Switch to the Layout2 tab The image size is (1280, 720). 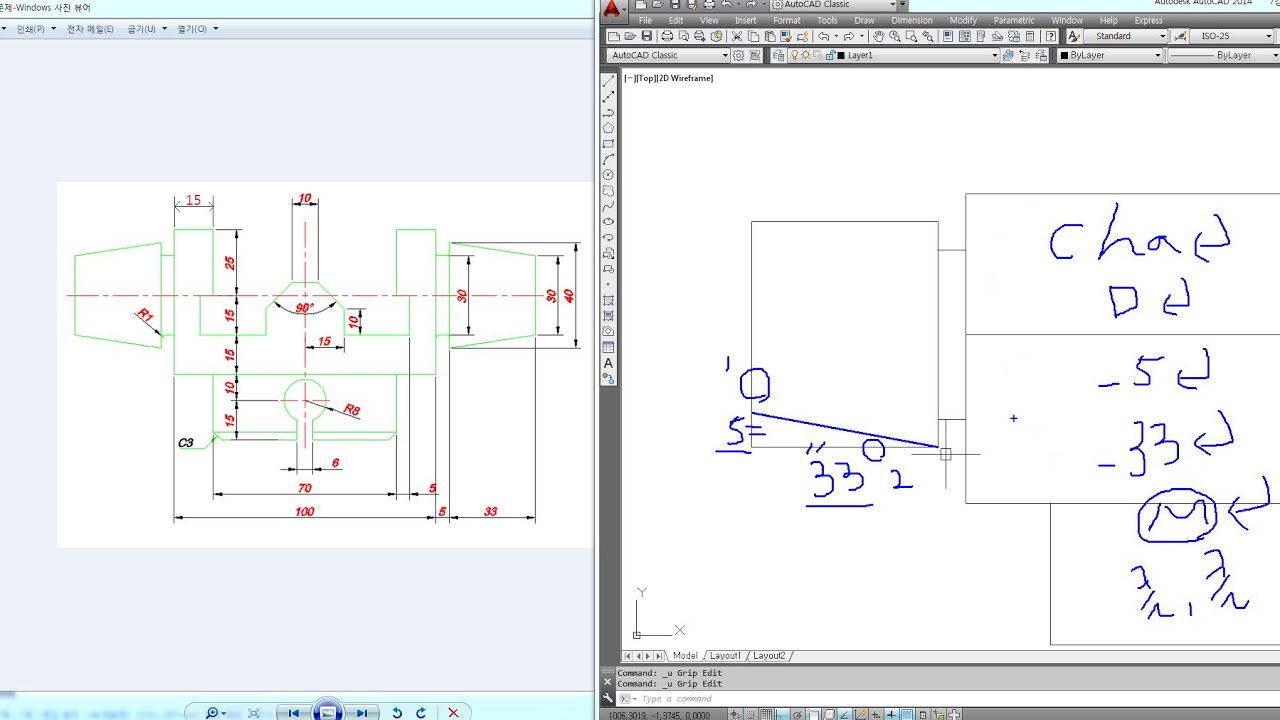coord(769,656)
